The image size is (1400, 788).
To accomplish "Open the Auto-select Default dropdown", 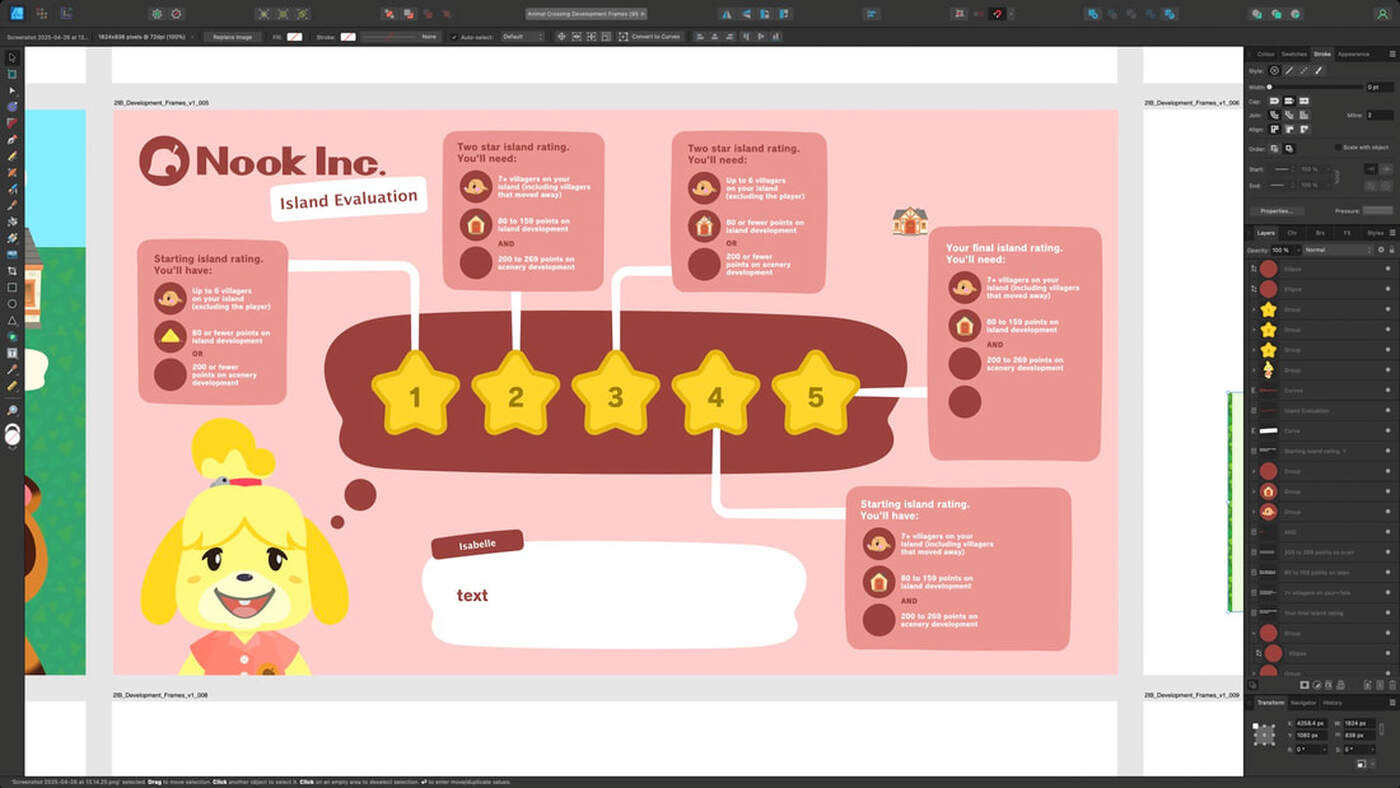I will pyautogui.click(x=522, y=36).
